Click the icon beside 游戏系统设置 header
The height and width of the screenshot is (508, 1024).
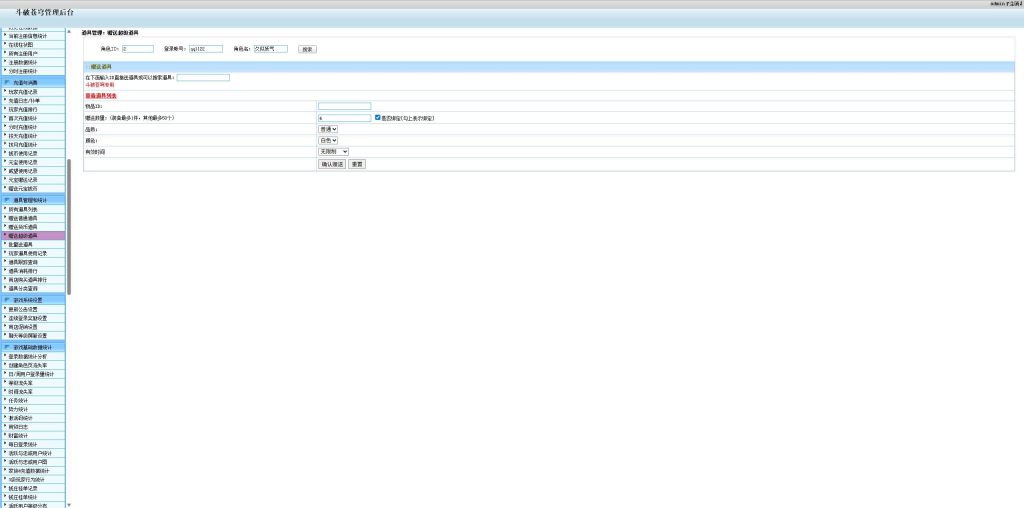coord(7,299)
